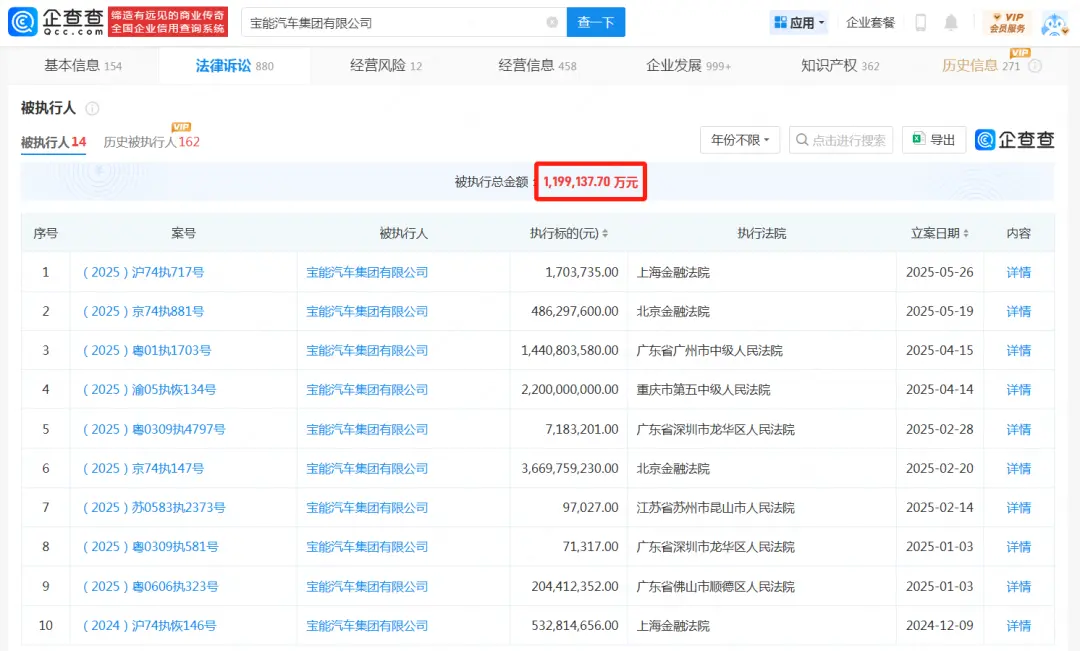Open case (2025)粤0309执4797号
The width and height of the screenshot is (1080, 651).
click(154, 429)
